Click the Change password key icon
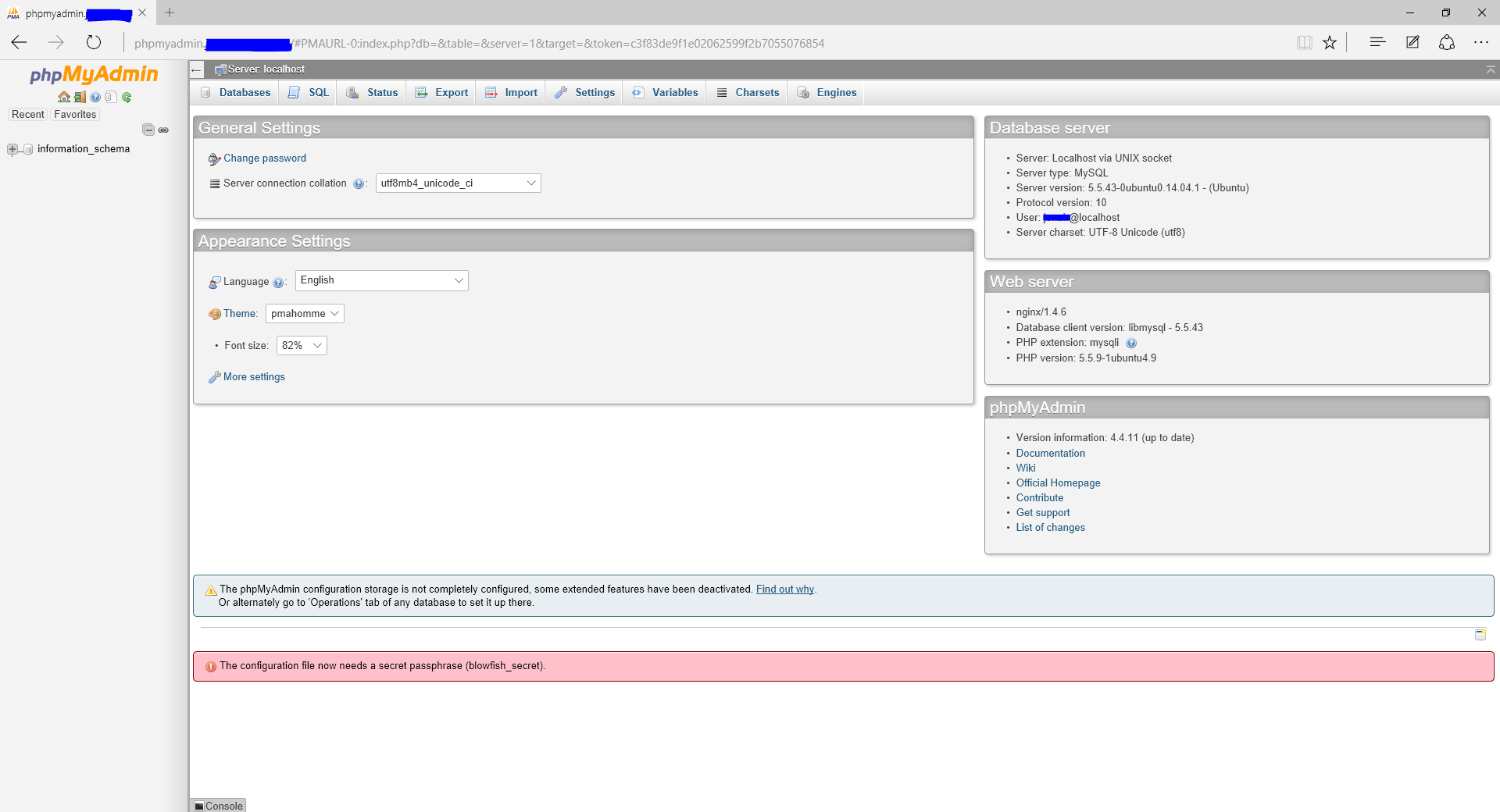 point(215,159)
